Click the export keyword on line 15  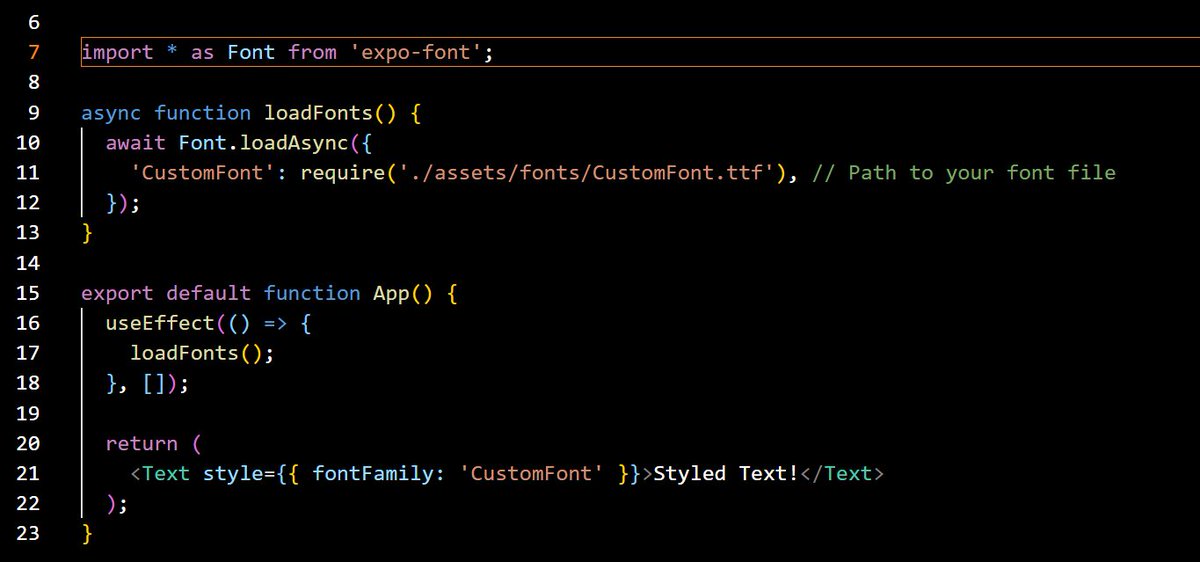117,293
